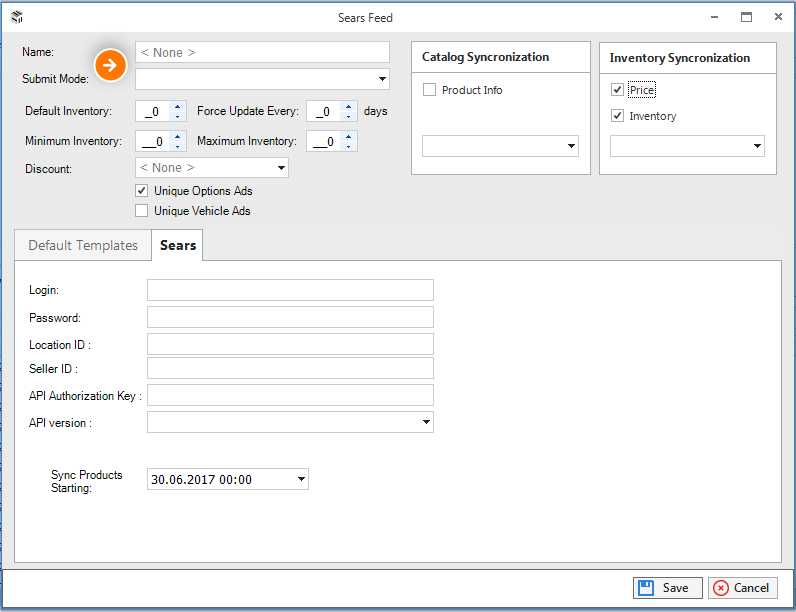Screen dimensions: 796x612
Task: Close the Sears Feed window
Action: [778, 17]
